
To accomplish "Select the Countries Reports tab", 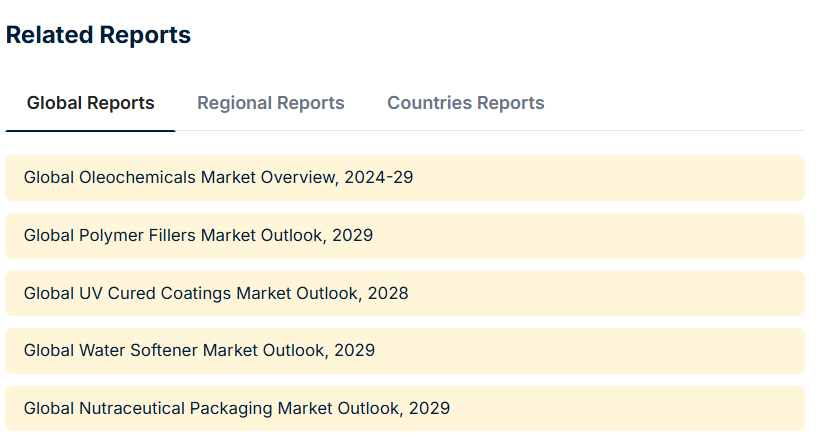I will pyautogui.click(x=465, y=103).
